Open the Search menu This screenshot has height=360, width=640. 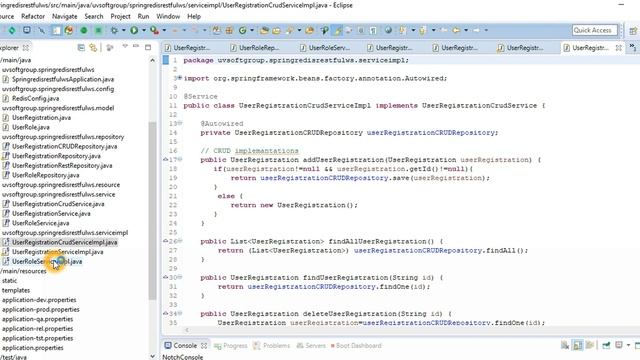point(94,16)
